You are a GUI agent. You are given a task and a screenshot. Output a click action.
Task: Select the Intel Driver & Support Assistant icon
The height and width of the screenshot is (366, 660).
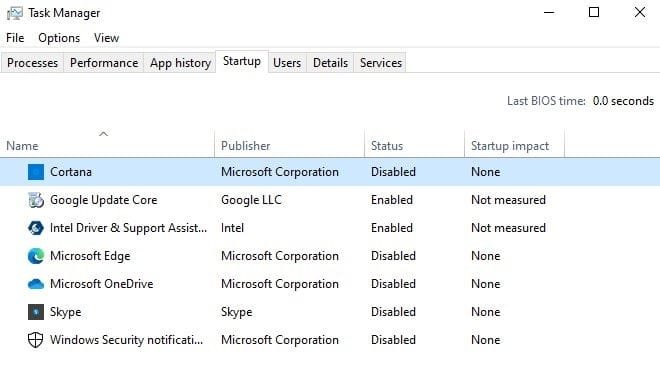point(36,228)
